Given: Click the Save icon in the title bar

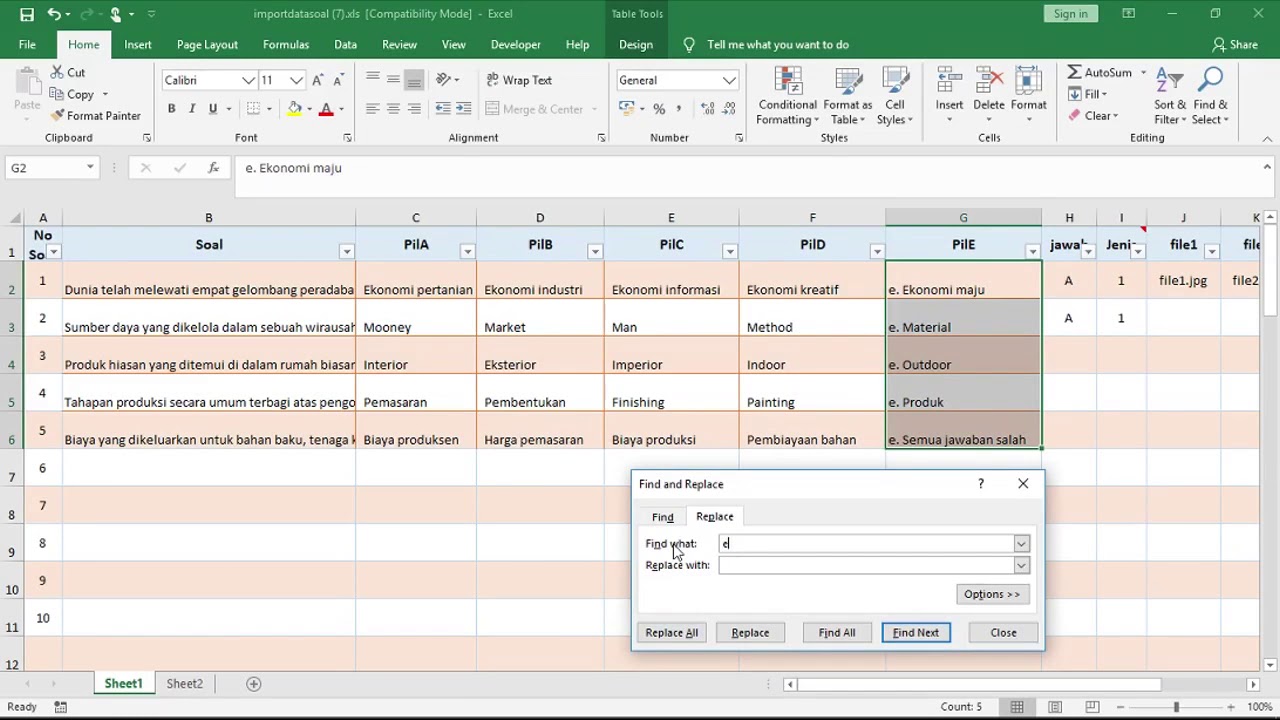Looking at the screenshot, I should (27, 14).
